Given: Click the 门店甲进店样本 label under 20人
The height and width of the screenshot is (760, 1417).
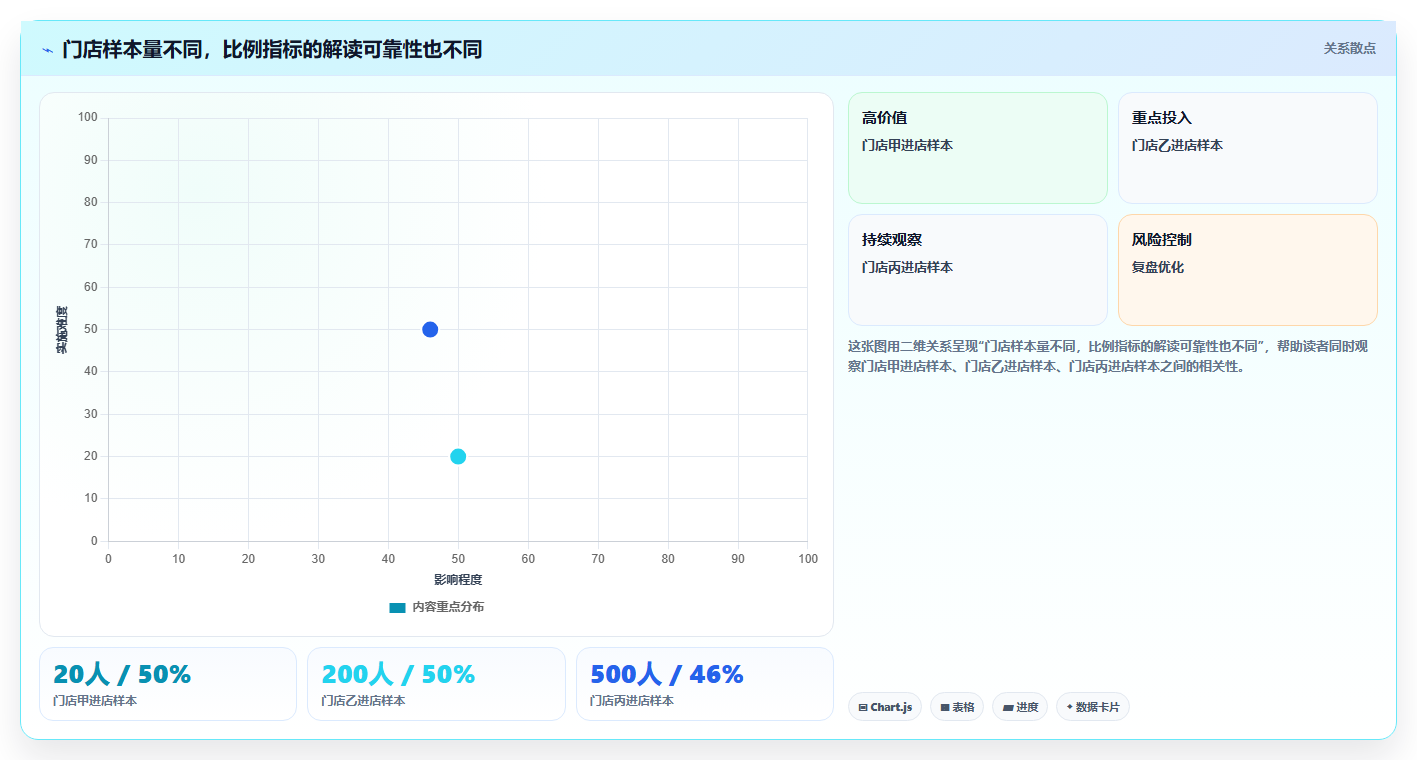Looking at the screenshot, I should [95, 701].
